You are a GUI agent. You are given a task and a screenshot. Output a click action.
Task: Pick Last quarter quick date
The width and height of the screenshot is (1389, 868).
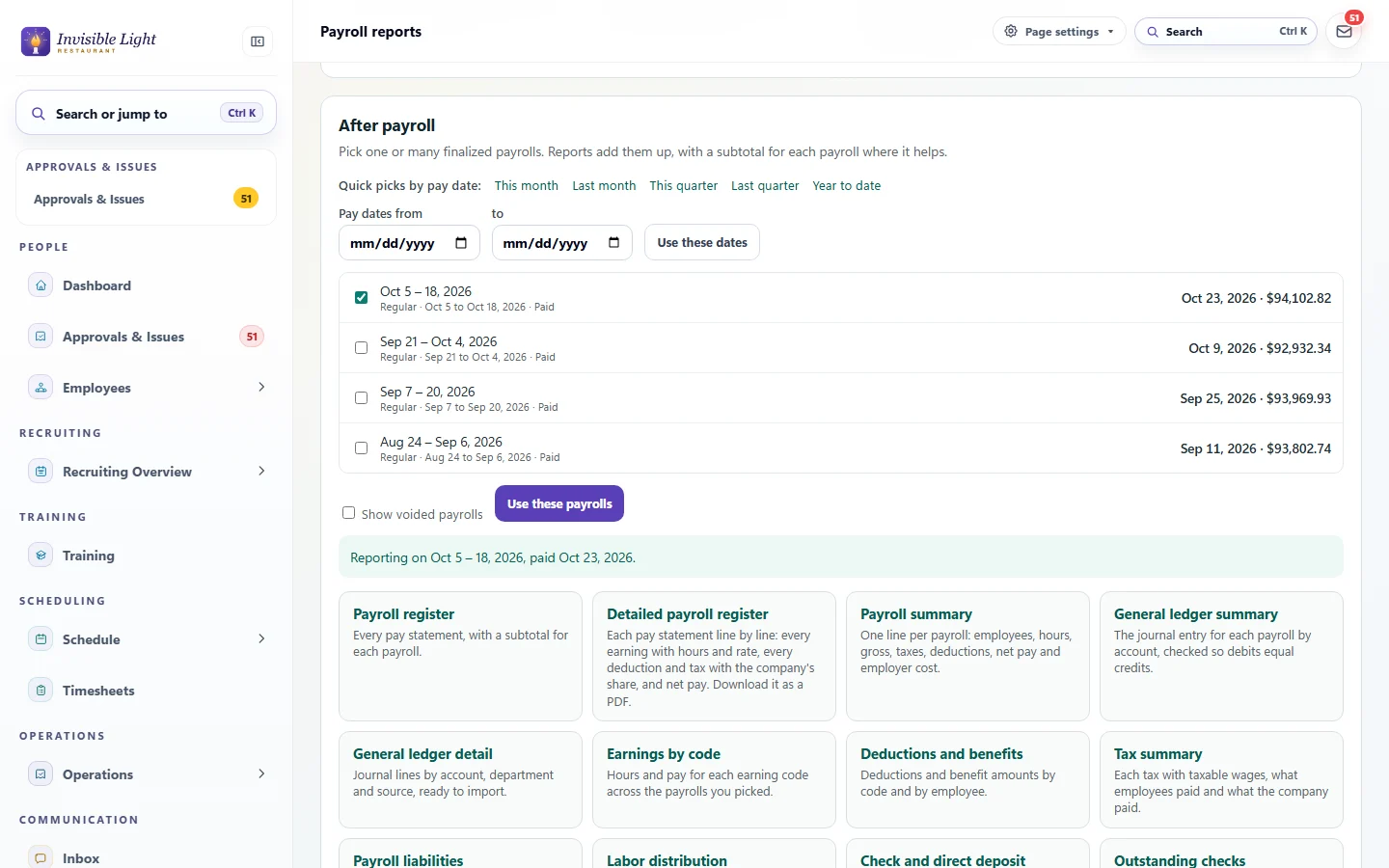pos(765,186)
